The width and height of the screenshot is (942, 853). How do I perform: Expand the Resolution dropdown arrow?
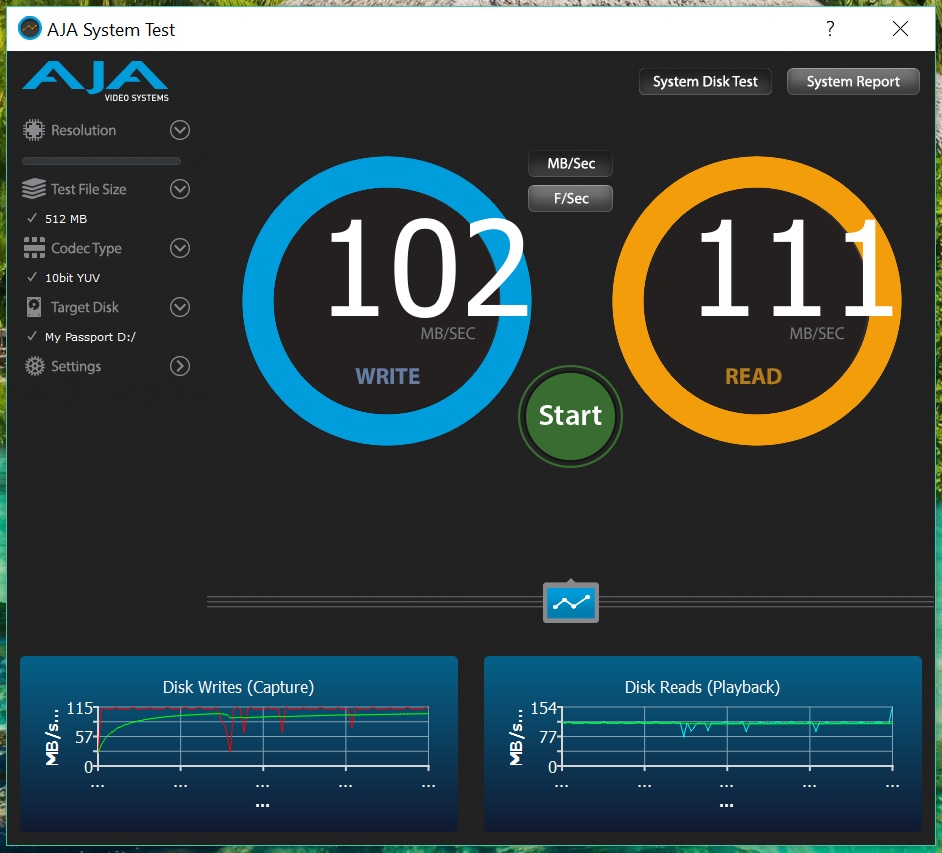tap(180, 130)
